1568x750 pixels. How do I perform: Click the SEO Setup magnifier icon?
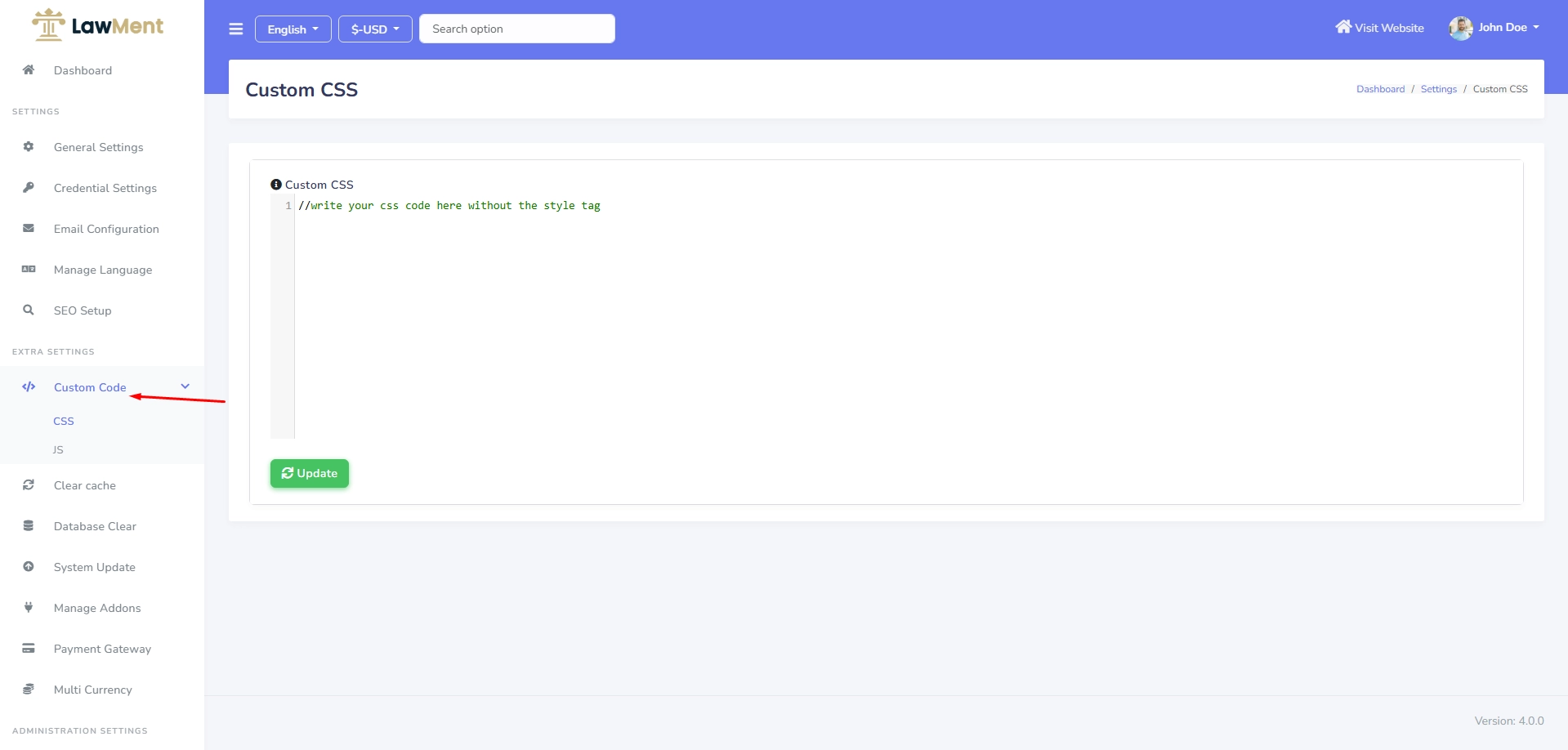coord(29,310)
